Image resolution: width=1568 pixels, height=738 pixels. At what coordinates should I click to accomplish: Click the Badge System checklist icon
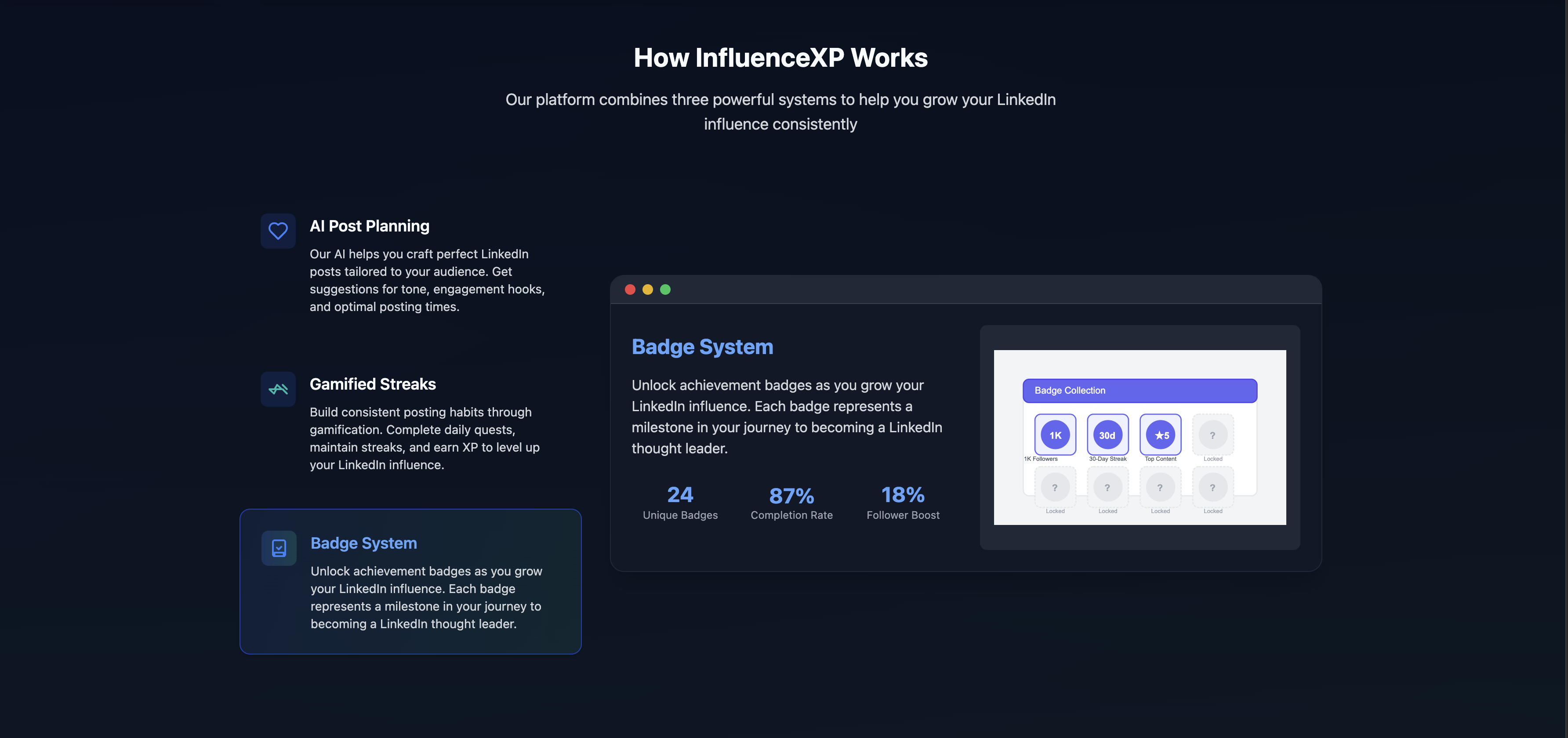[279, 547]
